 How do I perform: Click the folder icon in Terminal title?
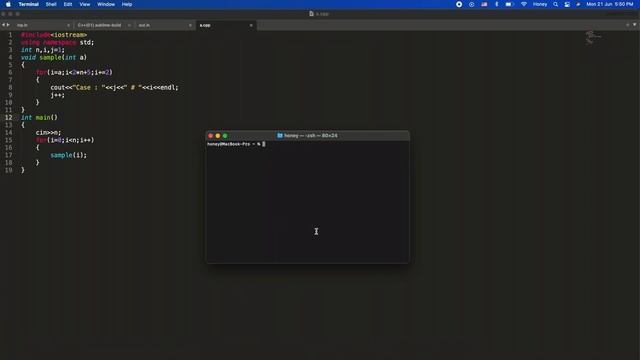coord(280,136)
